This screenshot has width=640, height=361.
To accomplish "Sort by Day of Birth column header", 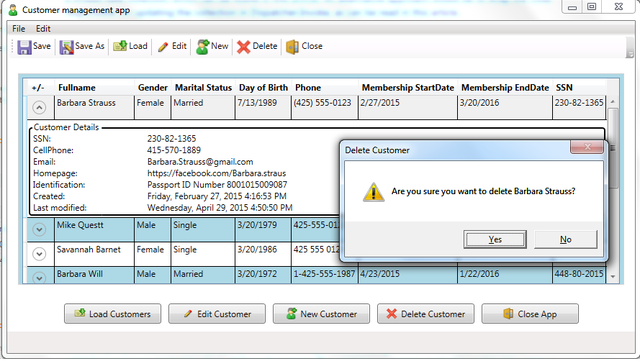I will 263,87.
